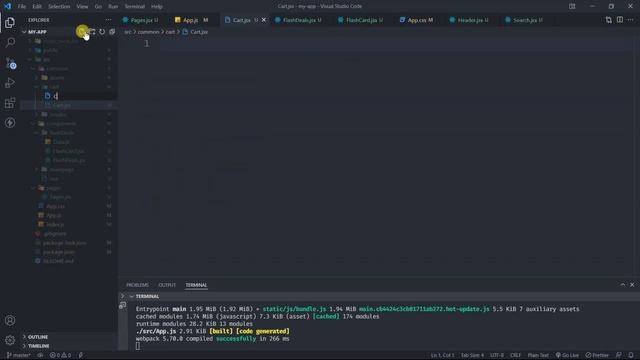Open the View menu
This screenshot has width=640, height=360.
click(82, 7)
